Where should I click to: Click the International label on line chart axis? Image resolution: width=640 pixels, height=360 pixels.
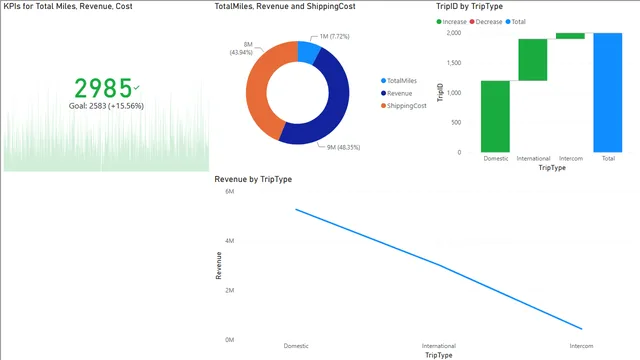[x=439, y=346]
